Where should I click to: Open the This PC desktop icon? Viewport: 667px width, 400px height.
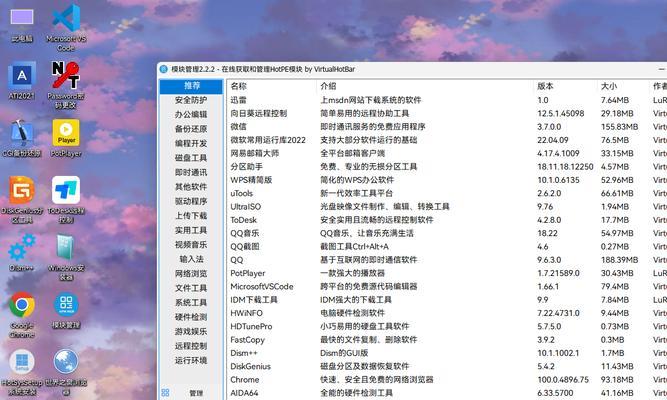[22, 26]
